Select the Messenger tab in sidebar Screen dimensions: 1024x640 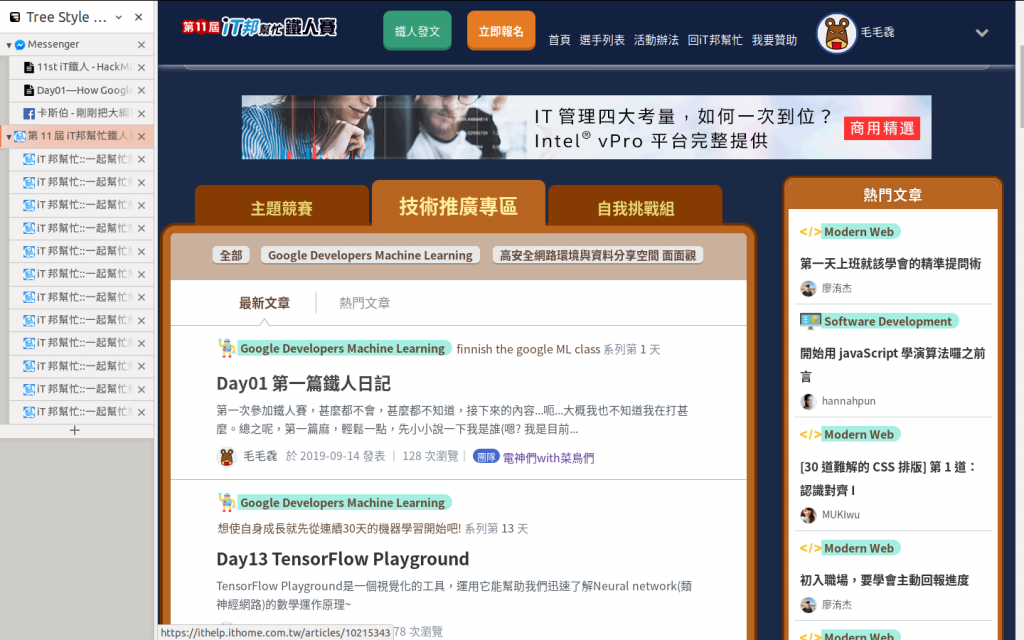pyautogui.click(x=76, y=44)
